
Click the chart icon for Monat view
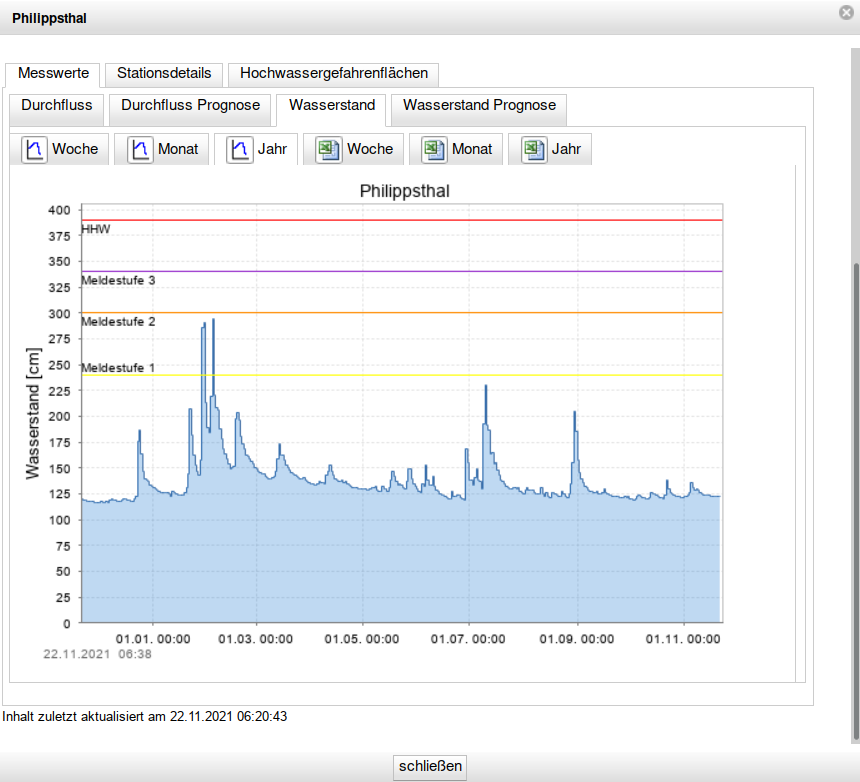pos(141,149)
